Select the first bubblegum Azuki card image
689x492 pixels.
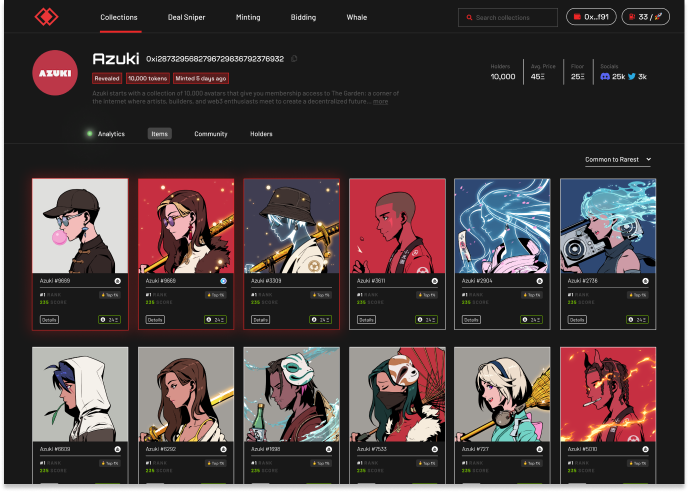coord(80,225)
